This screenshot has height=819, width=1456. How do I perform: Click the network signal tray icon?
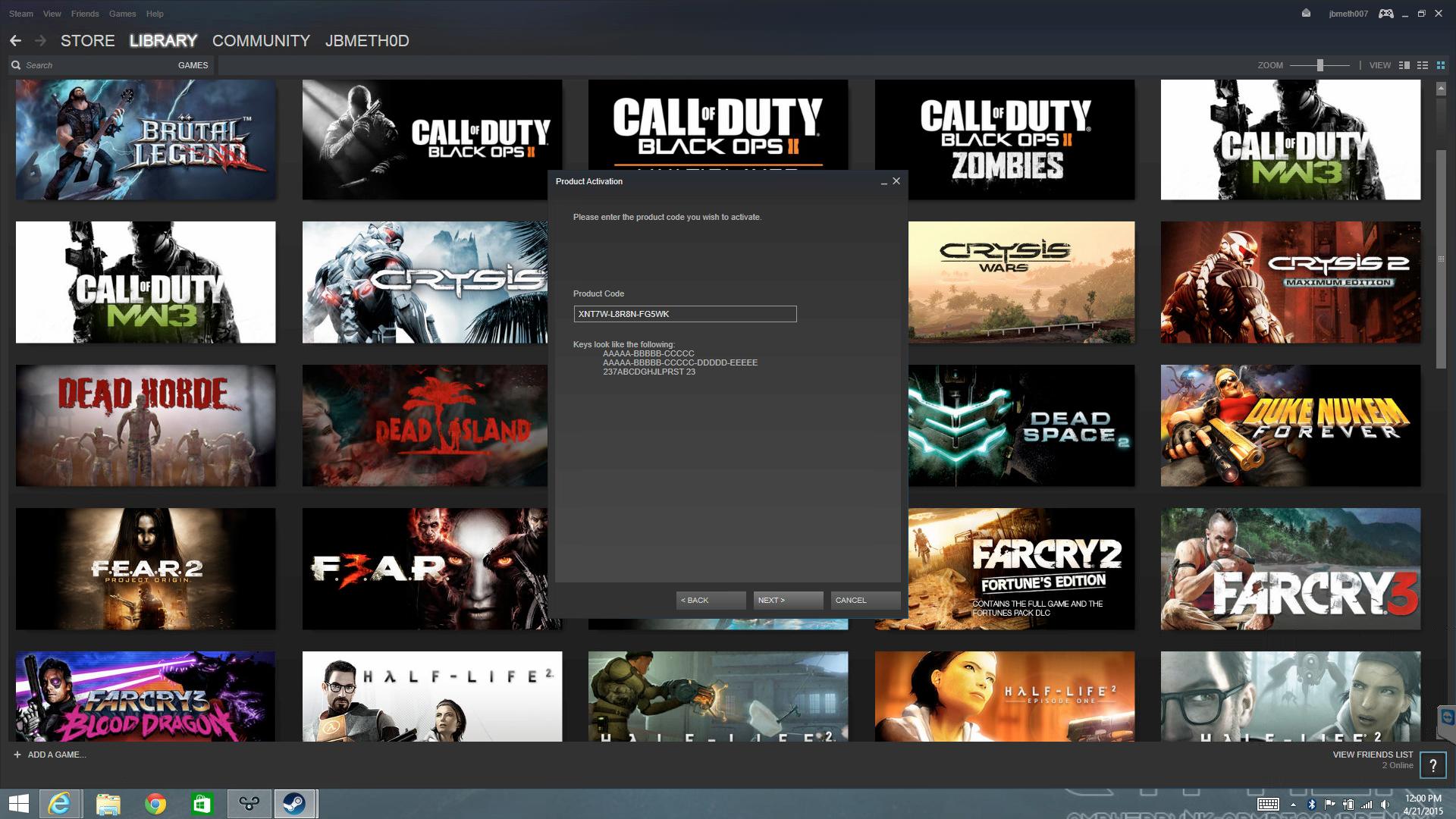(x=1367, y=804)
